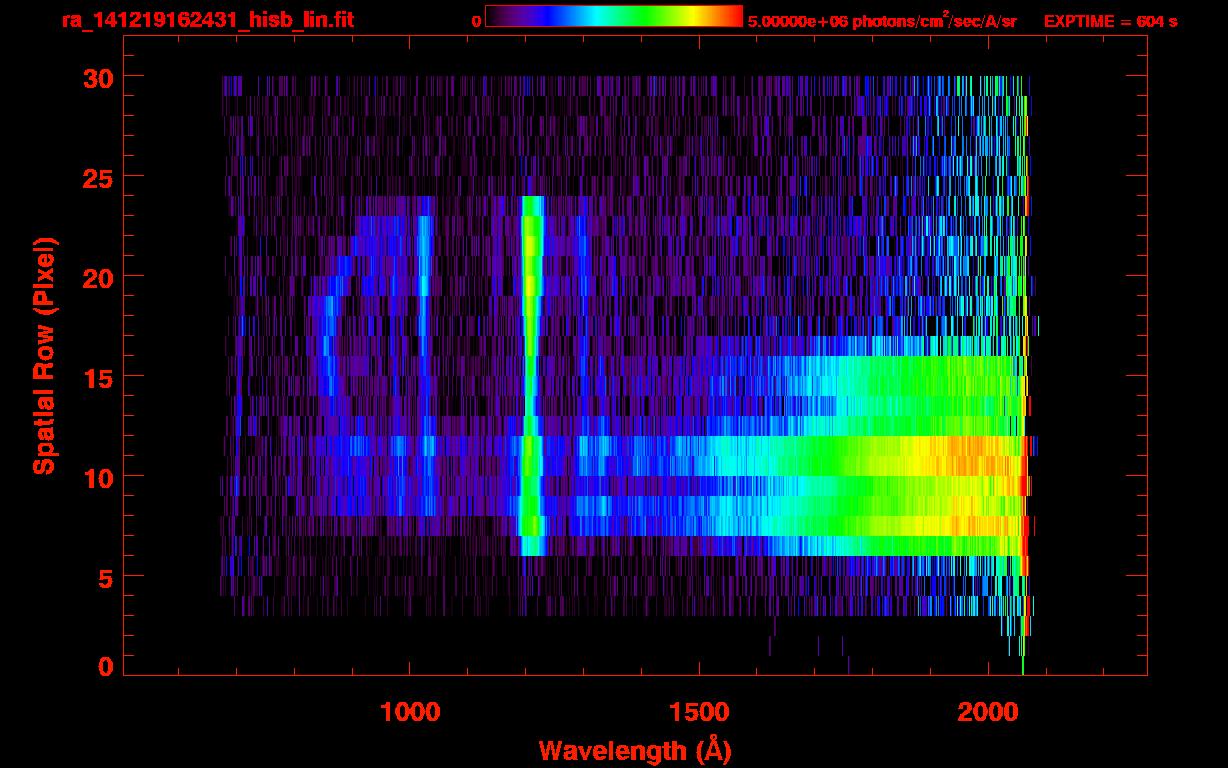Click the 1500 wavelength tick label
The height and width of the screenshot is (768, 1228).
(698, 711)
